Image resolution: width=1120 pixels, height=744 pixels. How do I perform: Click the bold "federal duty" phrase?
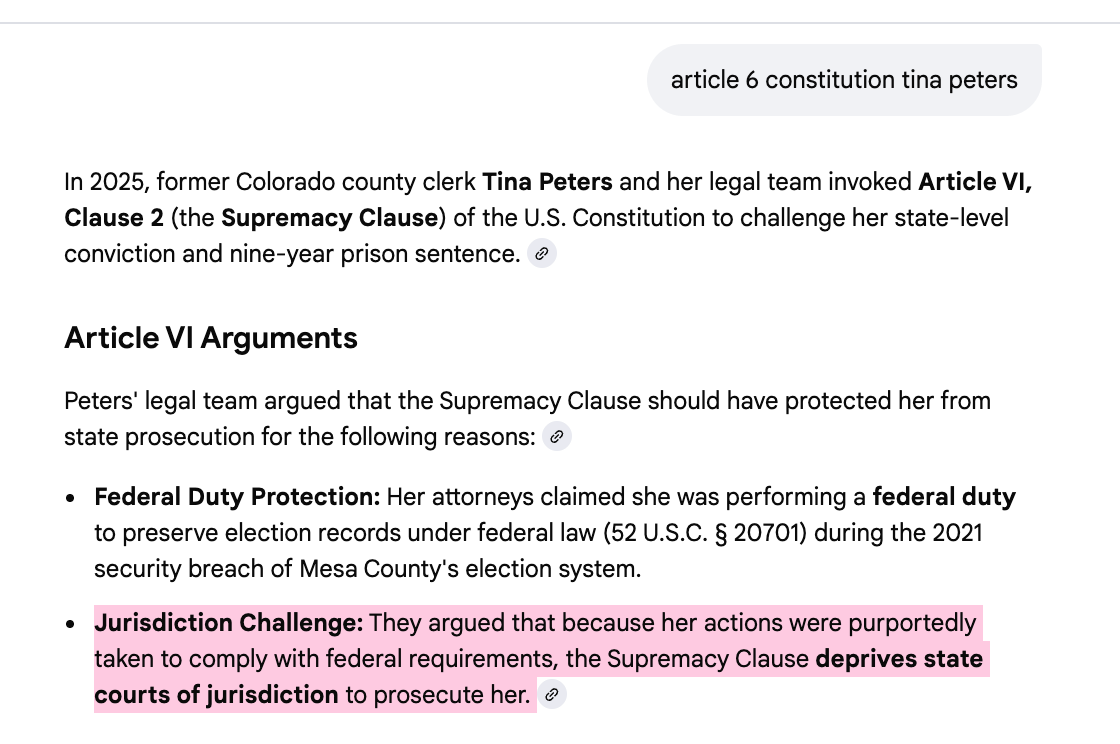pyautogui.click(x=944, y=496)
